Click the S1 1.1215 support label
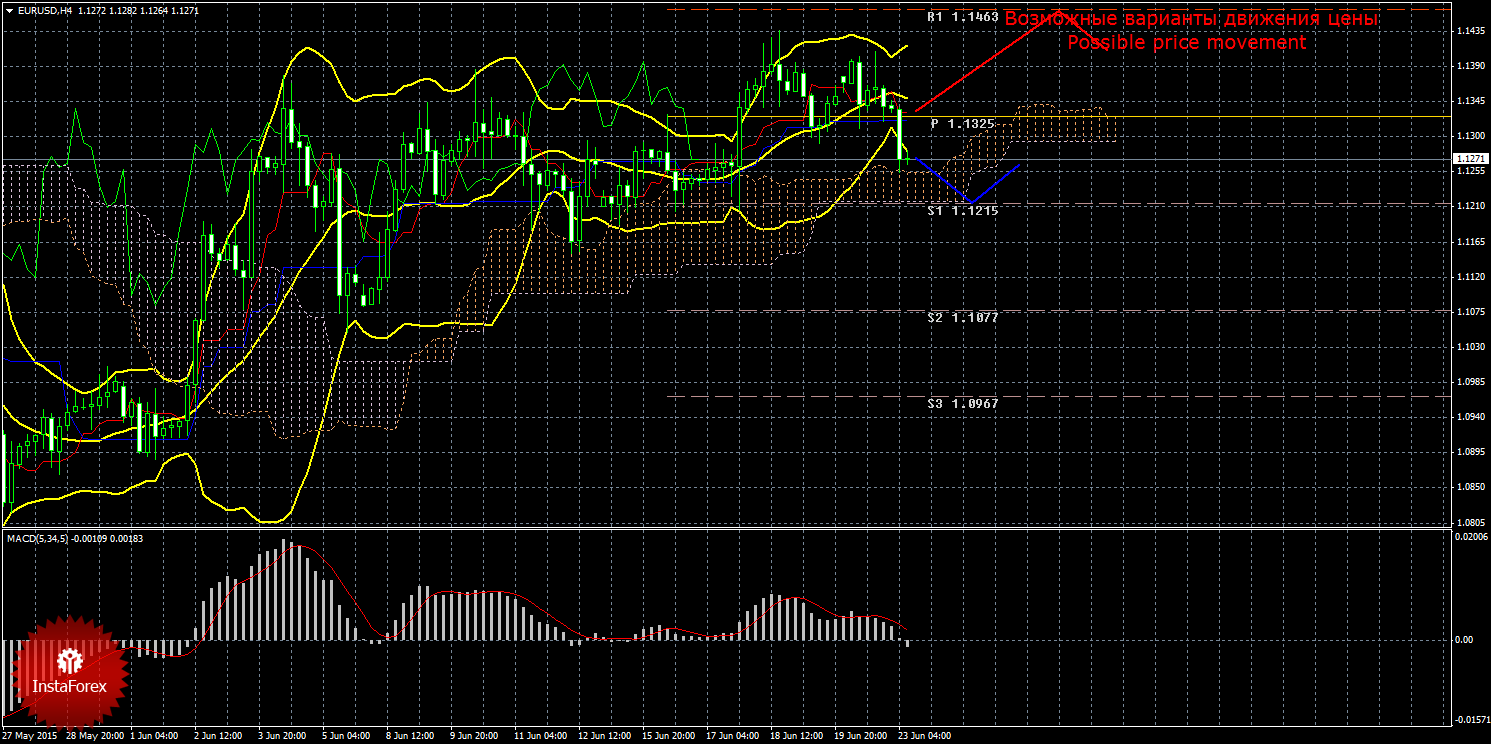Screen dimensions: 1491x744 (962, 211)
